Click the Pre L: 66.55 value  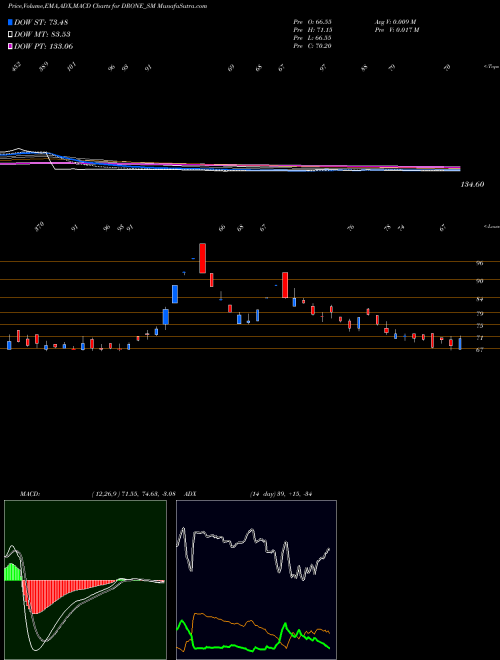[313, 38]
